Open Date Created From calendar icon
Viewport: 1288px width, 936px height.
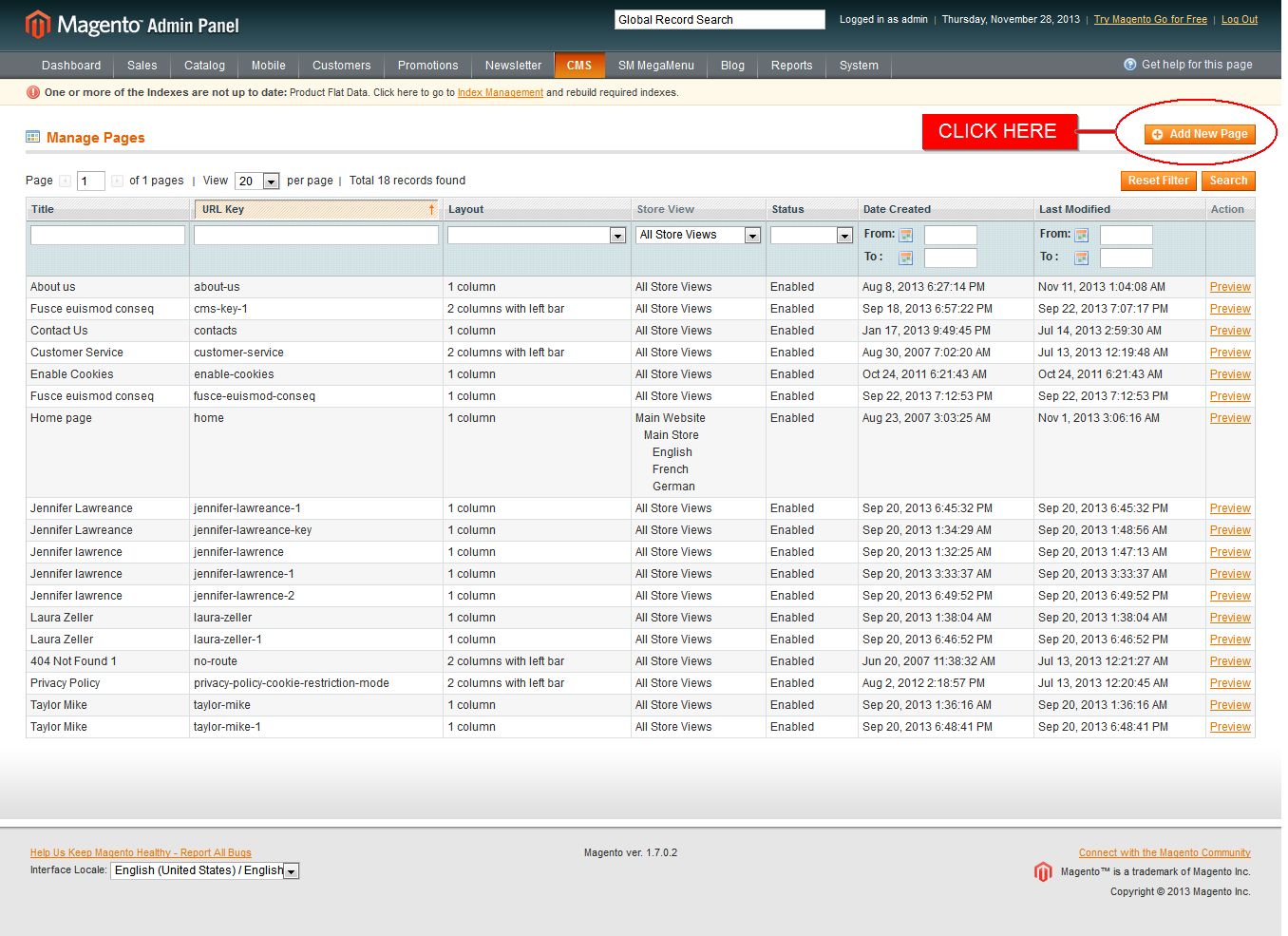905,235
